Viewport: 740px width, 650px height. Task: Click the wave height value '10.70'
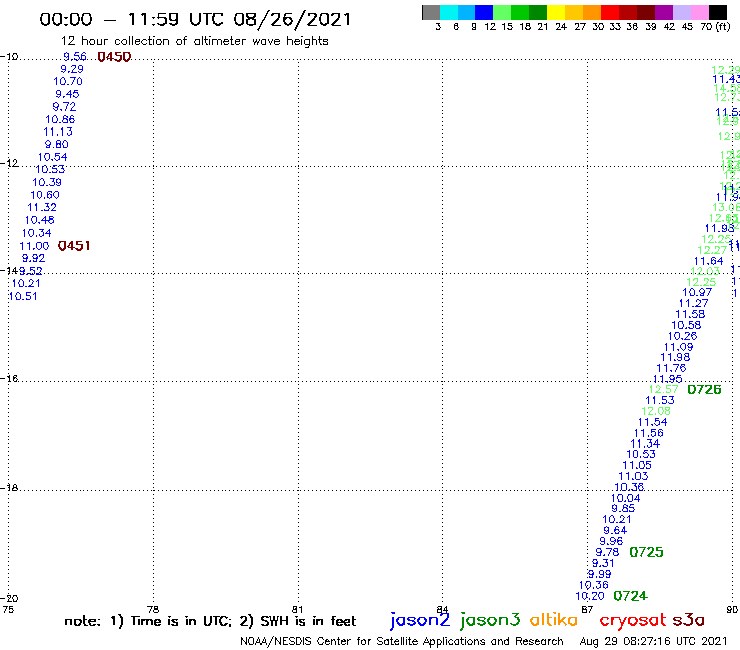click(x=68, y=81)
